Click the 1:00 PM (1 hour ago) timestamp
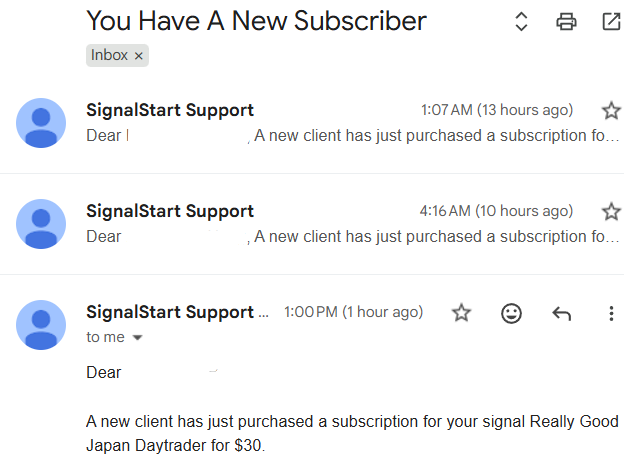Screen dimensions: 627x466 353,312
